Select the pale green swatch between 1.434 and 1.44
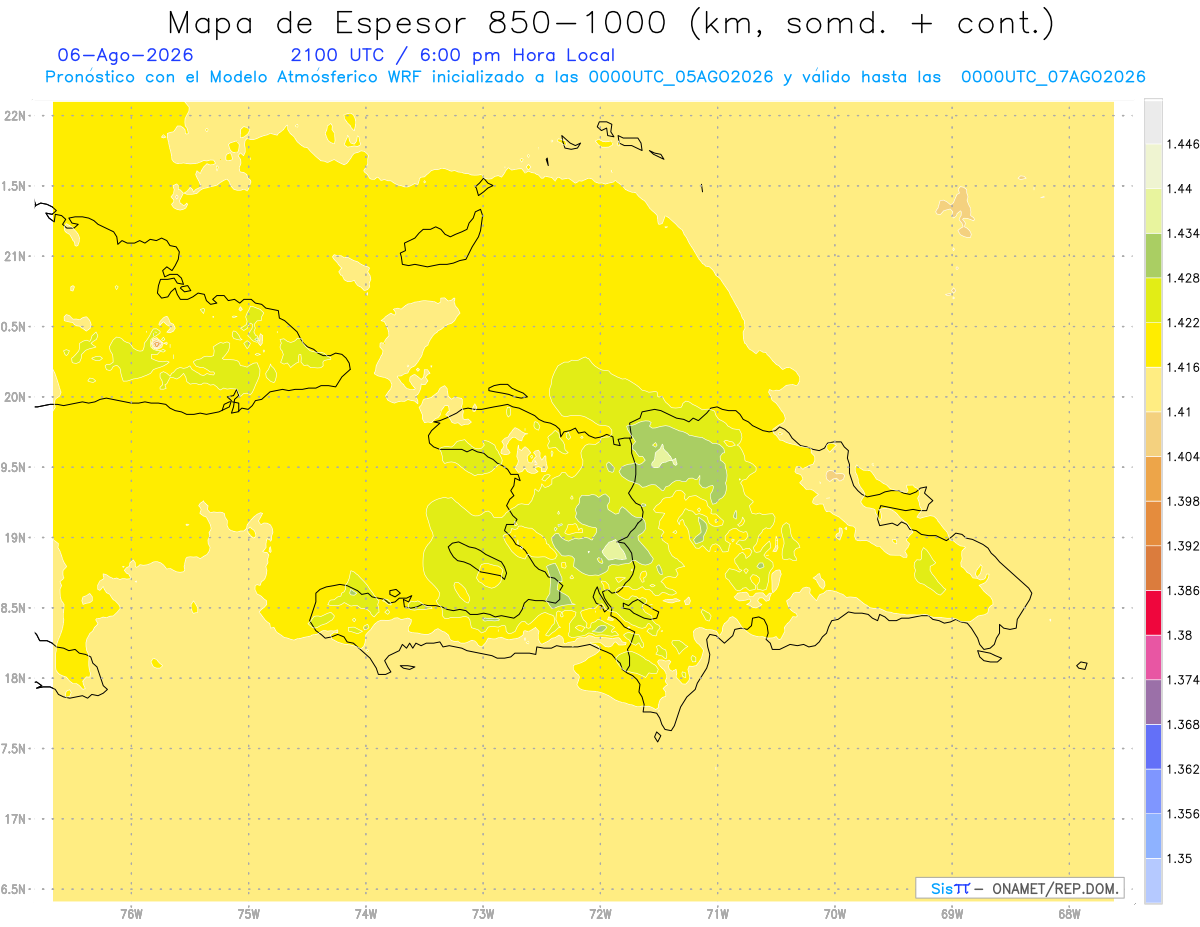1200x927 pixels. 1153,210
